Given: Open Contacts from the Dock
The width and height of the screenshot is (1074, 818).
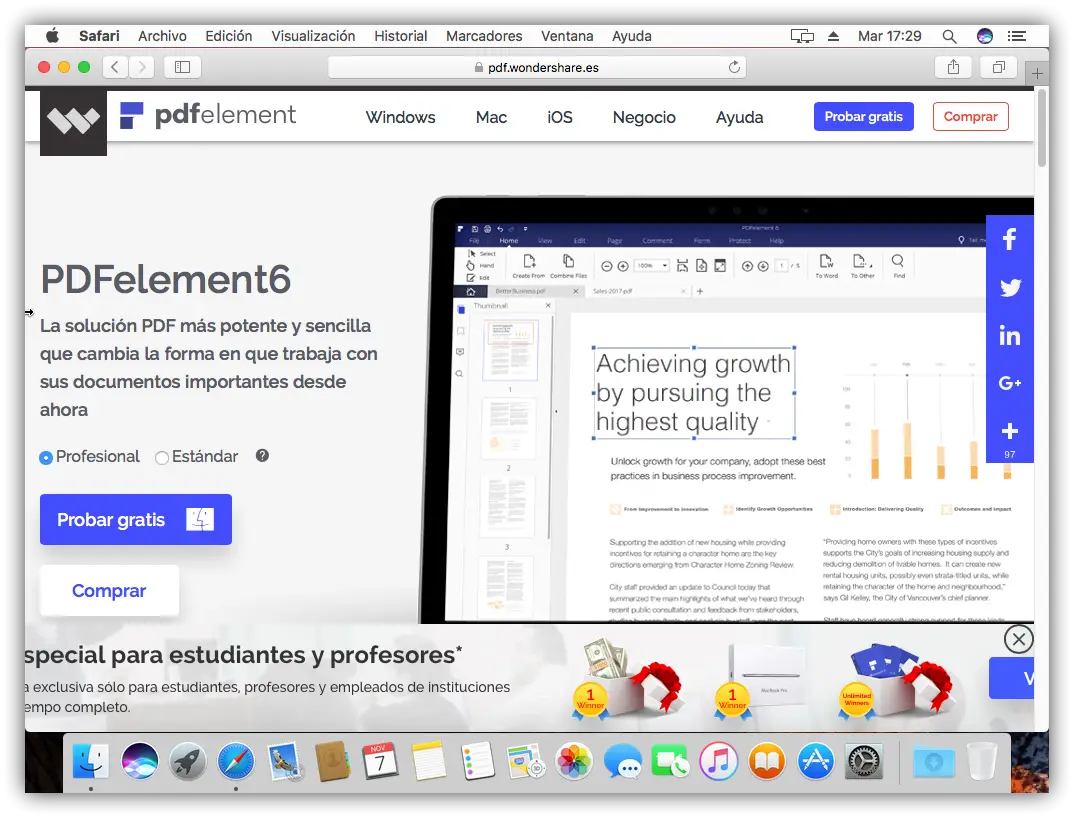Looking at the screenshot, I should [333, 761].
